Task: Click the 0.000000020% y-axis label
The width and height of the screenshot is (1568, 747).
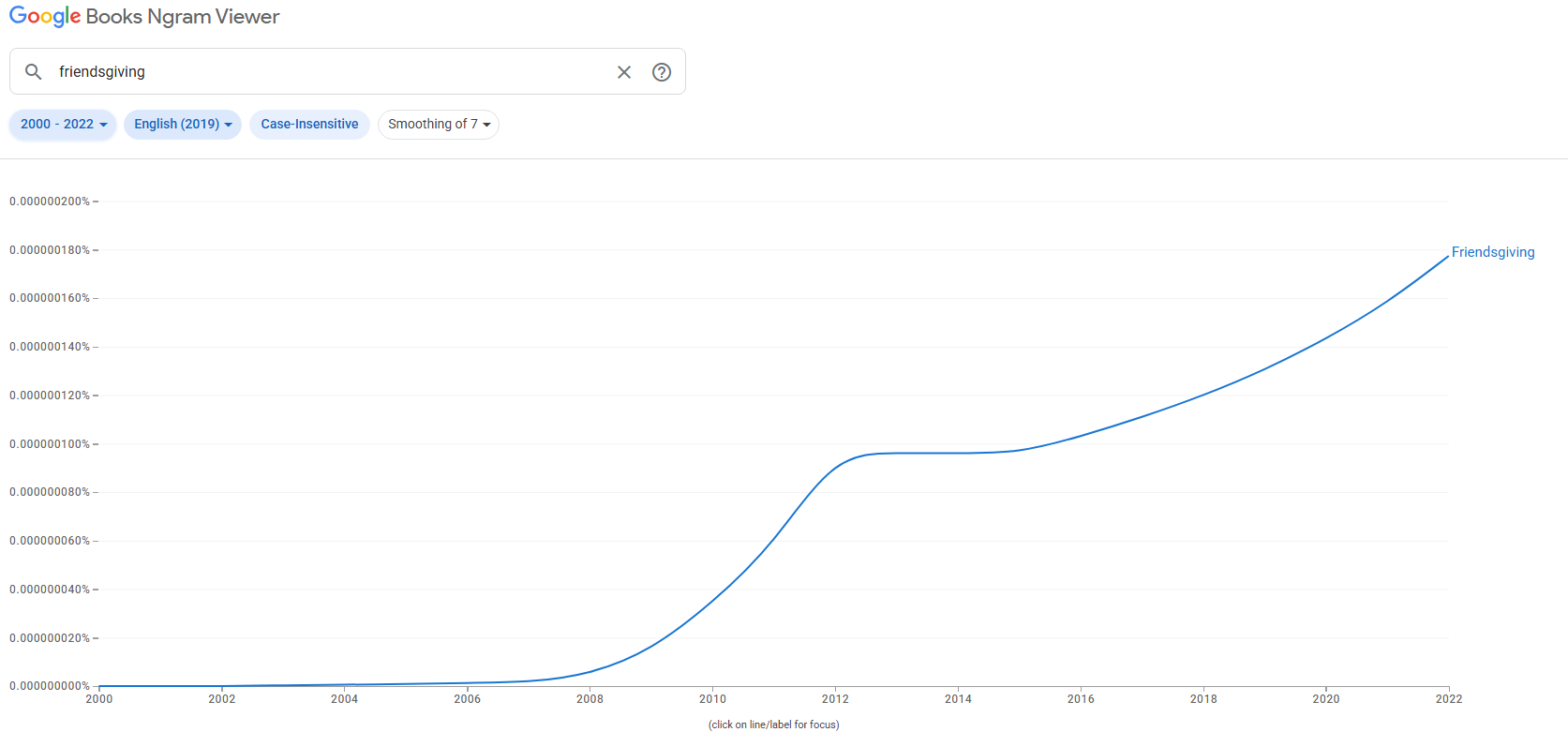Action: (x=50, y=638)
